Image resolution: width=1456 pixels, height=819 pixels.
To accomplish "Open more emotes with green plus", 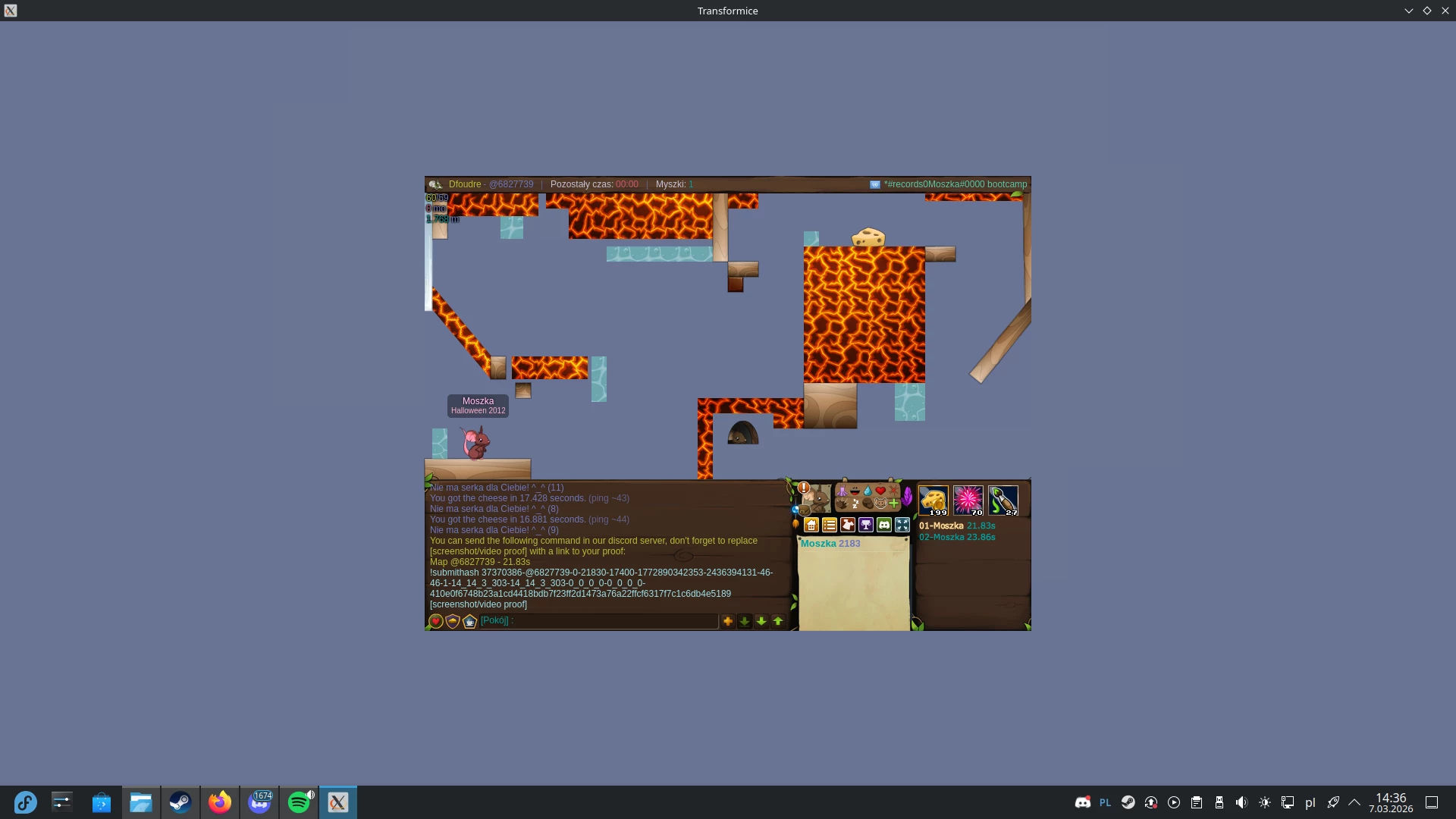I will [893, 504].
